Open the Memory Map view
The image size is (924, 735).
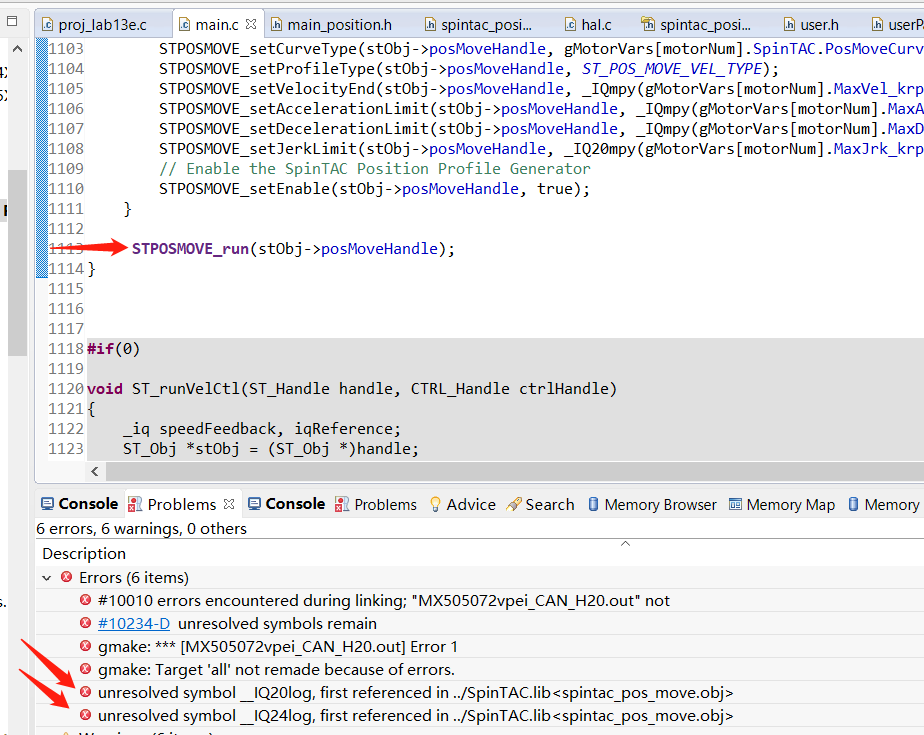click(782, 505)
